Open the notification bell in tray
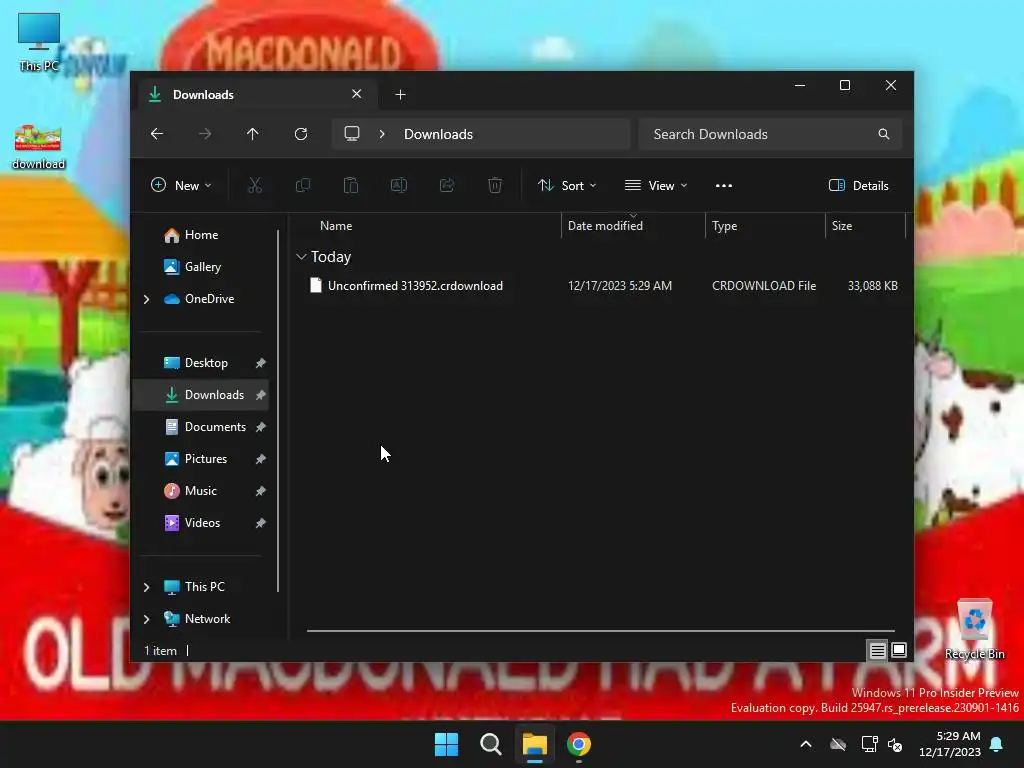 [x=997, y=744]
